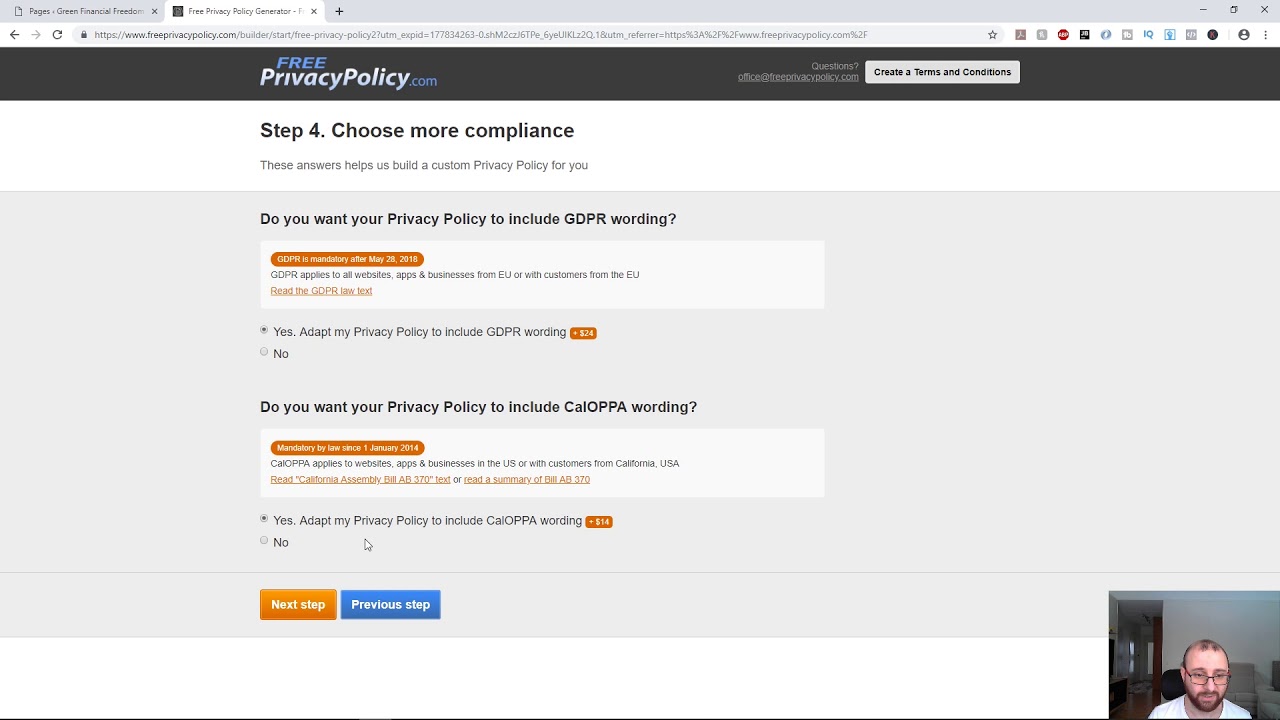The height and width of the screenshot is (720, 1280).
Task: Open a new browser tab with plus
Action: pos(339,11)
